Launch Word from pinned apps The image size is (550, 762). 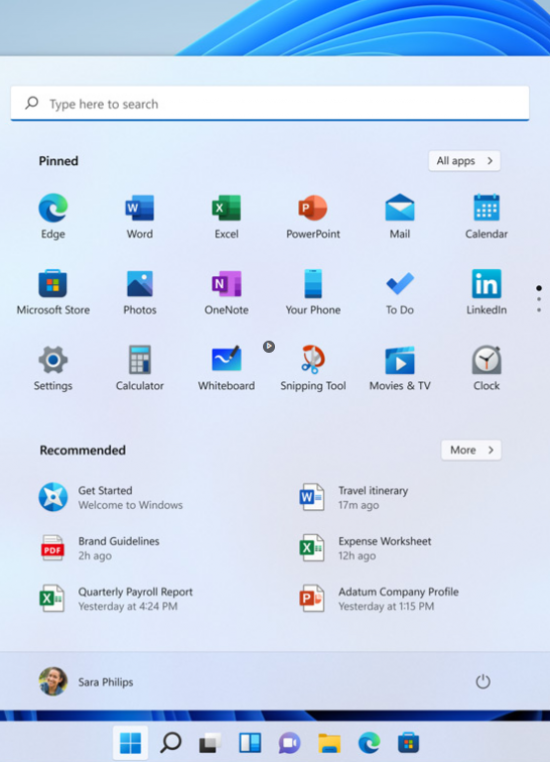pos(139,216)
